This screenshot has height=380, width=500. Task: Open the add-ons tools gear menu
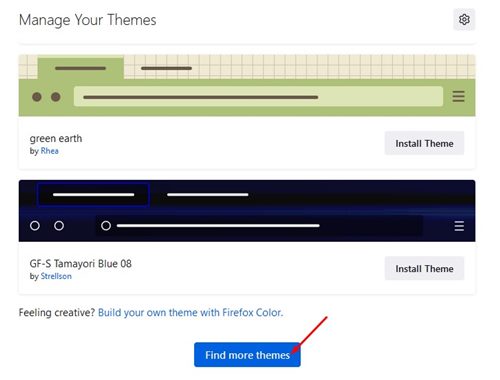click(x=464, y=20)
